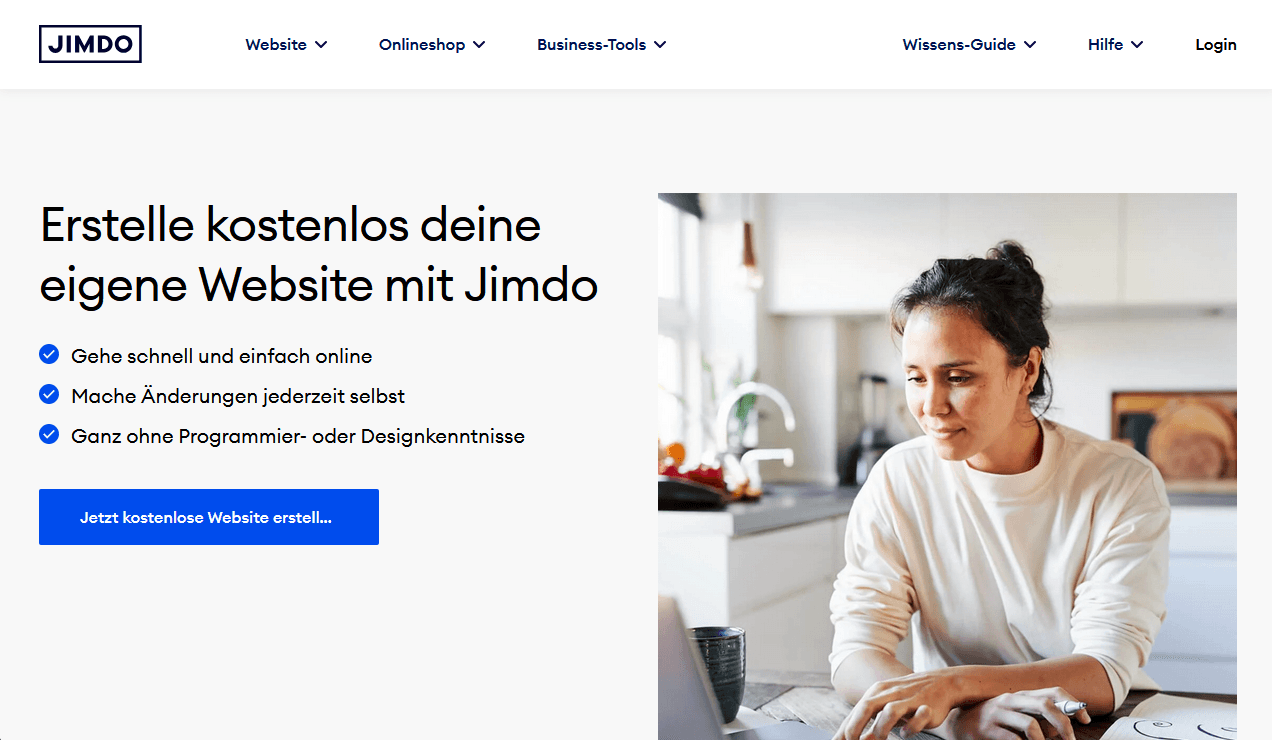The height and width of the screenshot is (740, 1272).
Task: Click the woman at laptop hero image
Action: tap(947, 466)
